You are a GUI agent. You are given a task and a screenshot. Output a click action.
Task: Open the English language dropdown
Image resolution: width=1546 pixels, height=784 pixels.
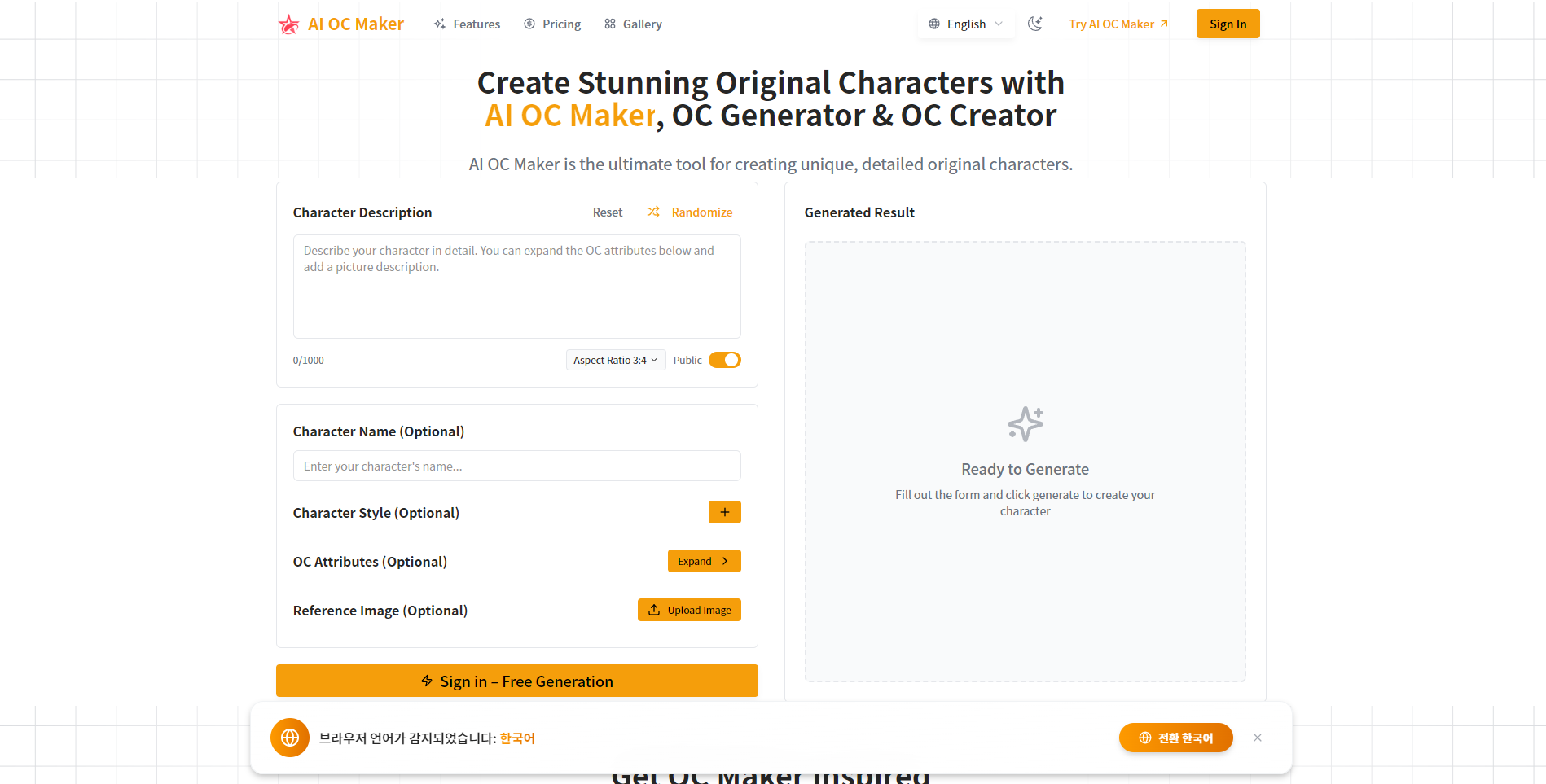[967, 24]
